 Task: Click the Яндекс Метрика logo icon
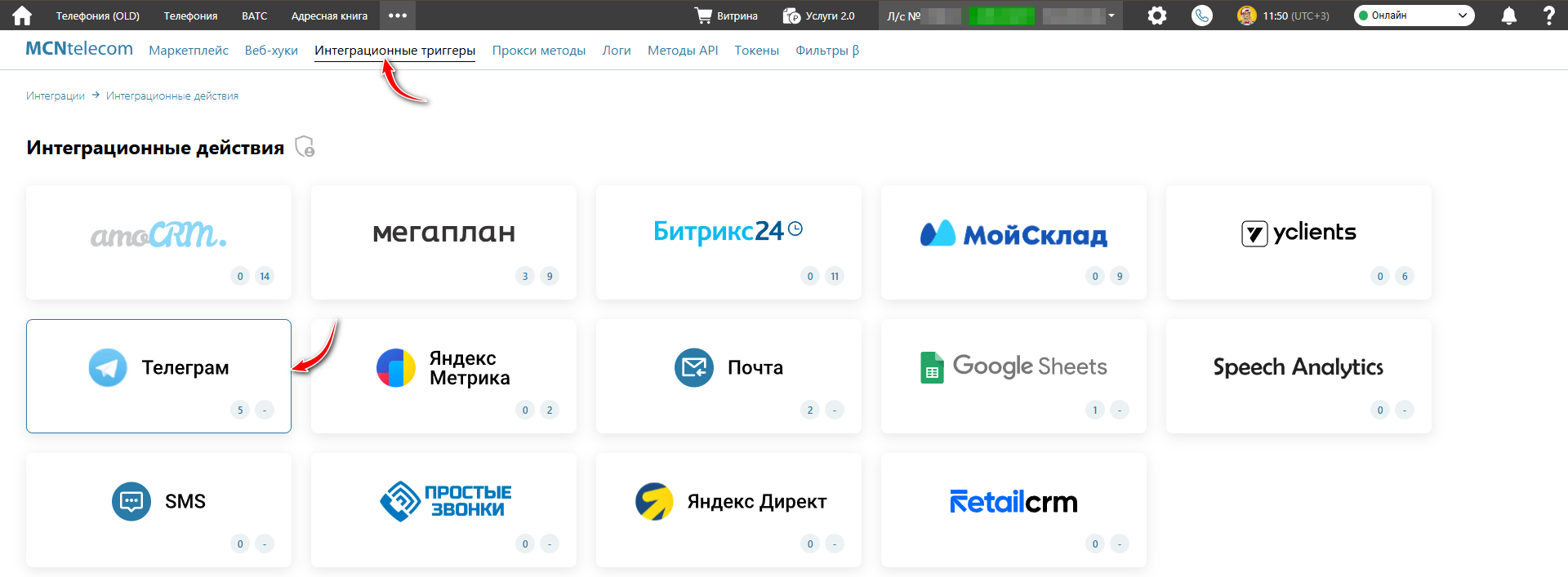coord(396,368)
